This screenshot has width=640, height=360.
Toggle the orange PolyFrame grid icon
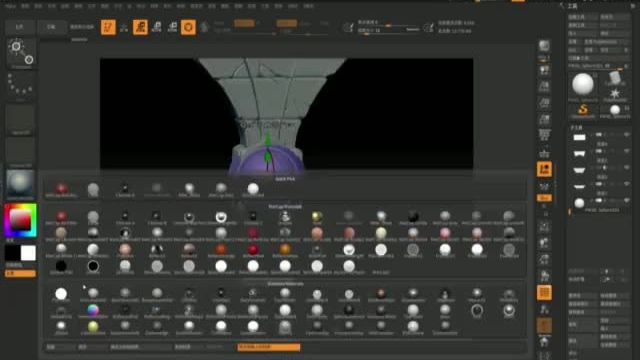pos(544,292)
